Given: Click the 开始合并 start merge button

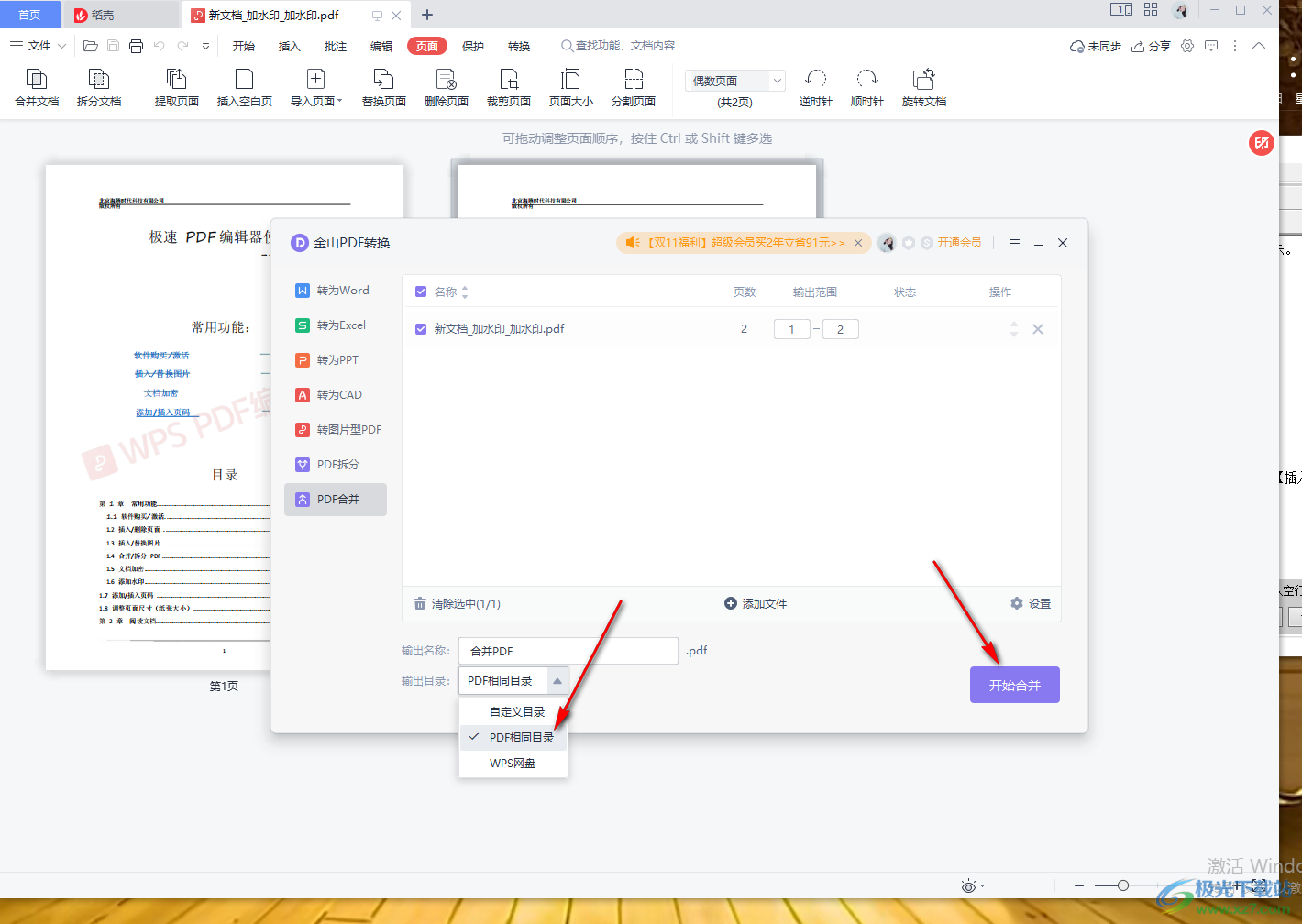Looking at the screenshot, I should (x=1014, y=685).
